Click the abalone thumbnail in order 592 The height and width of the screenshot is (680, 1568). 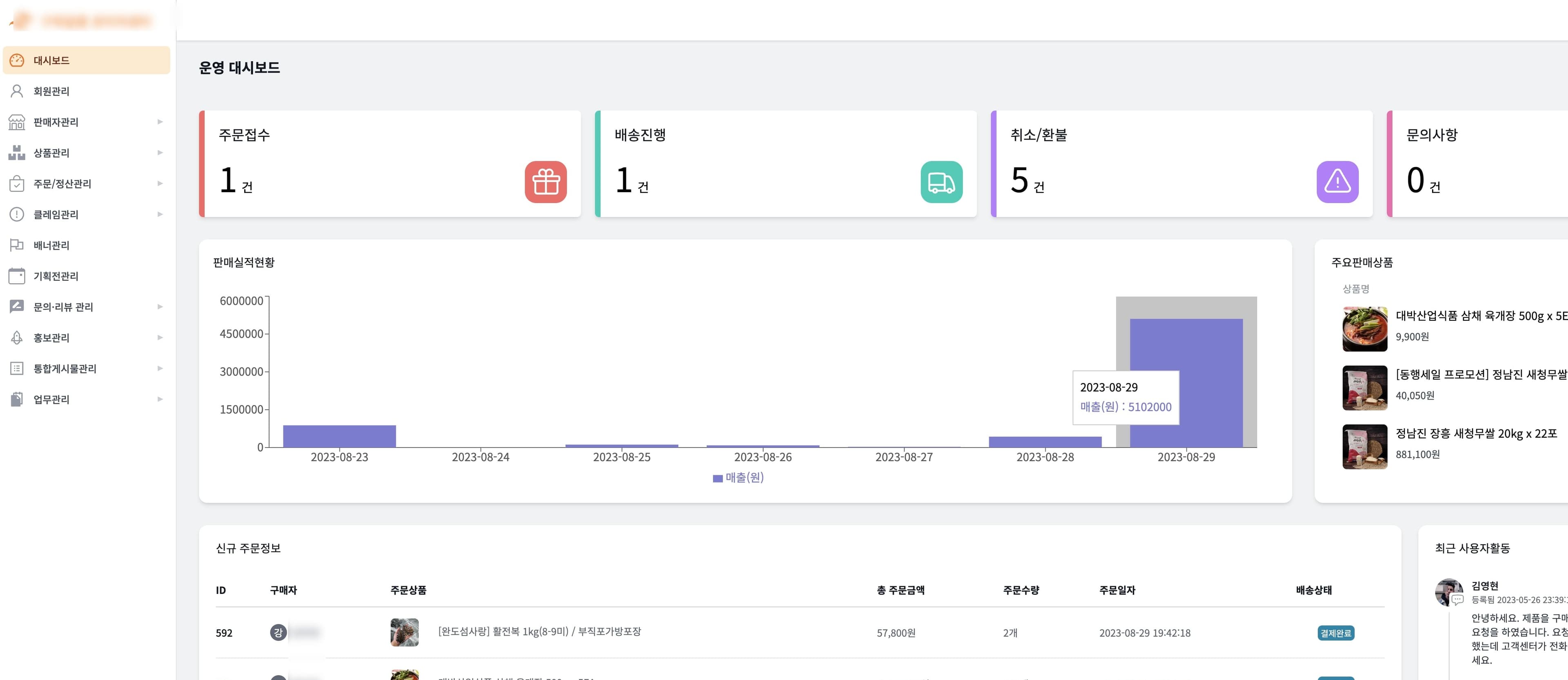[x=404, y=633]
